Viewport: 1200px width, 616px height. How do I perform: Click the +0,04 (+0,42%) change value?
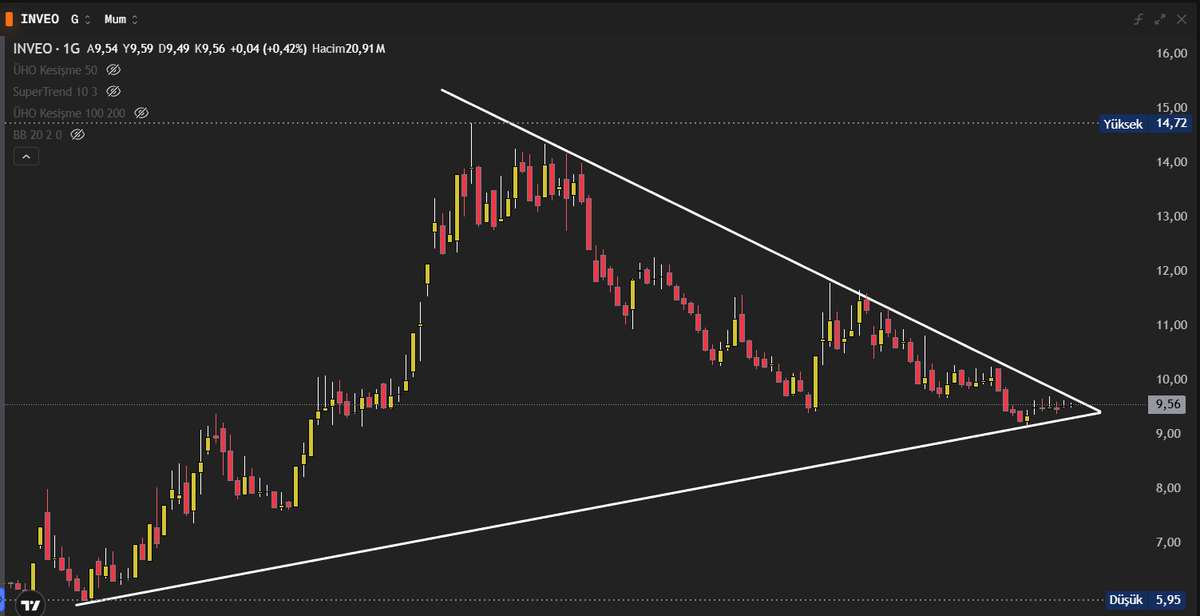268,48
